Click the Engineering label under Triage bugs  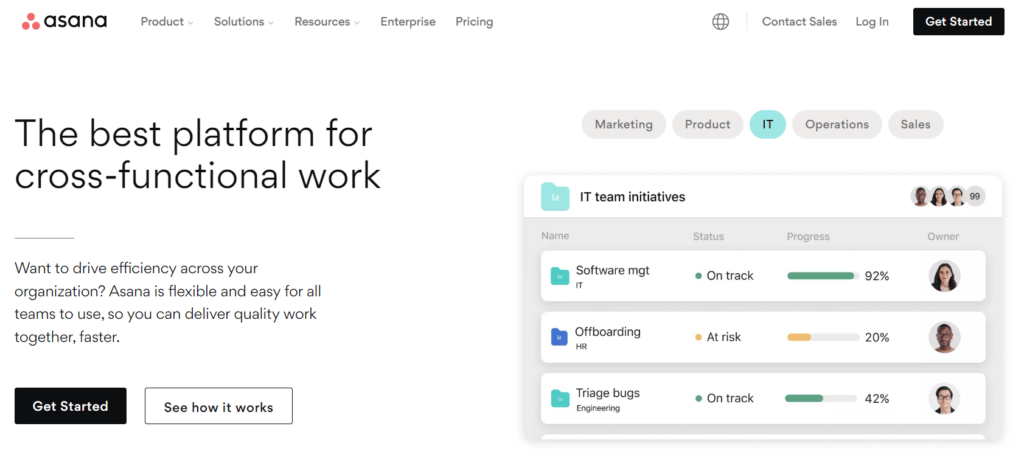pos(598,408)
